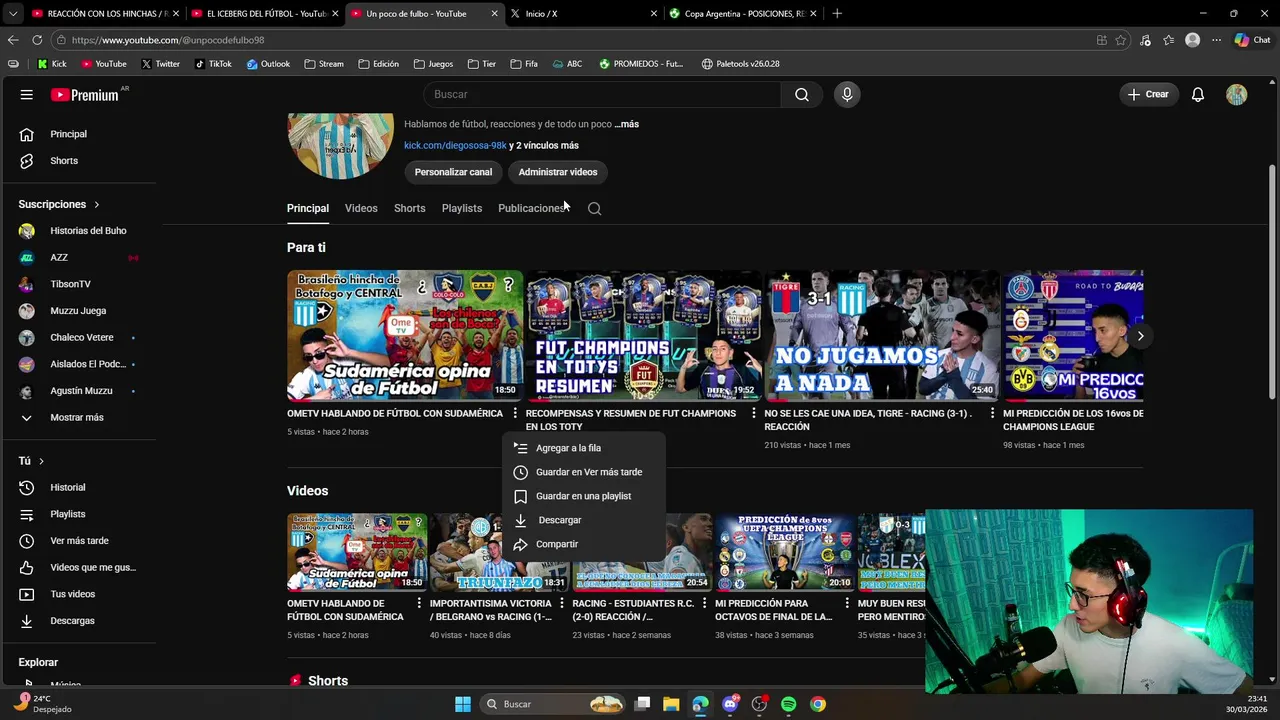Open the PROMIEDOS bookmark
The width and height of the screenshot is (1280, 720).
[x=641, y=64]
